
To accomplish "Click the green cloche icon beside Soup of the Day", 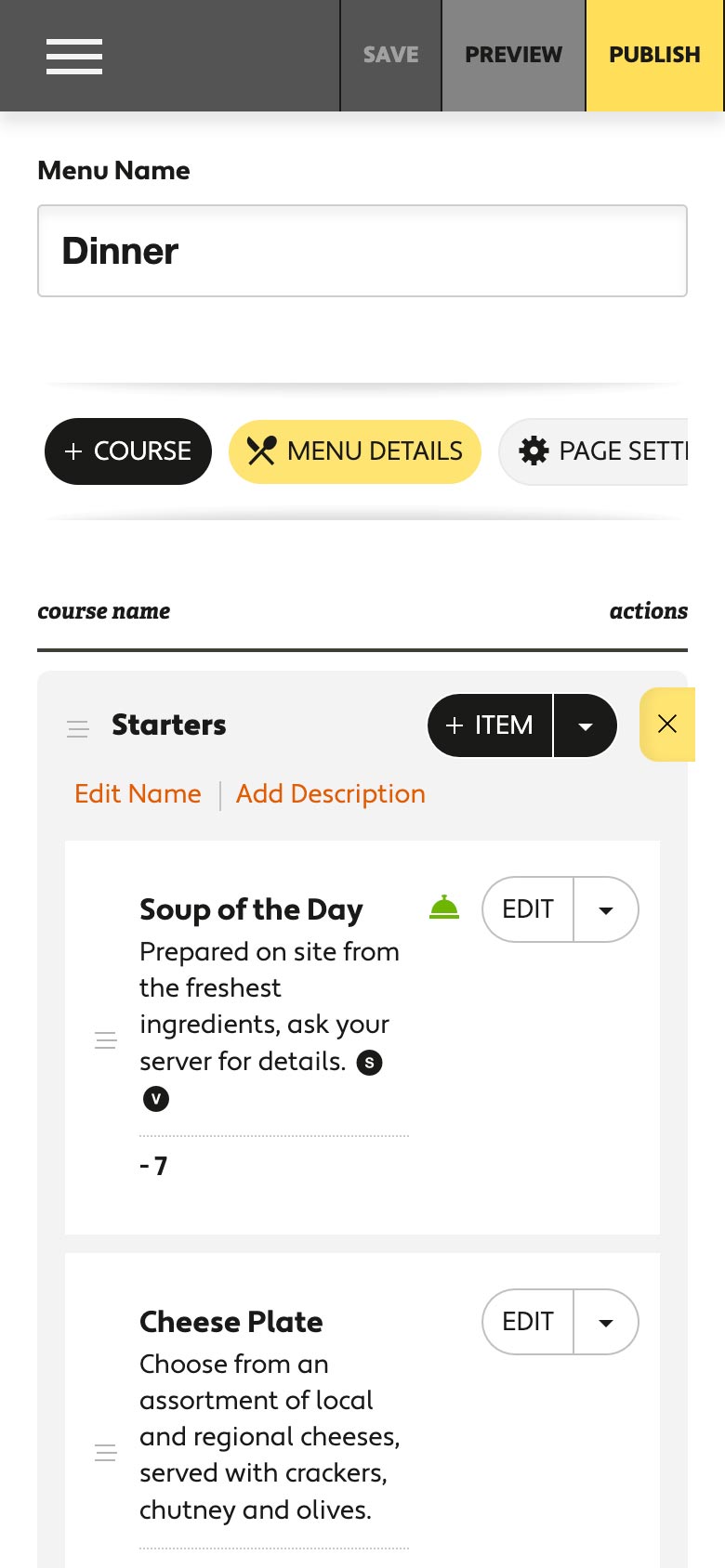I will coord(444,908).
